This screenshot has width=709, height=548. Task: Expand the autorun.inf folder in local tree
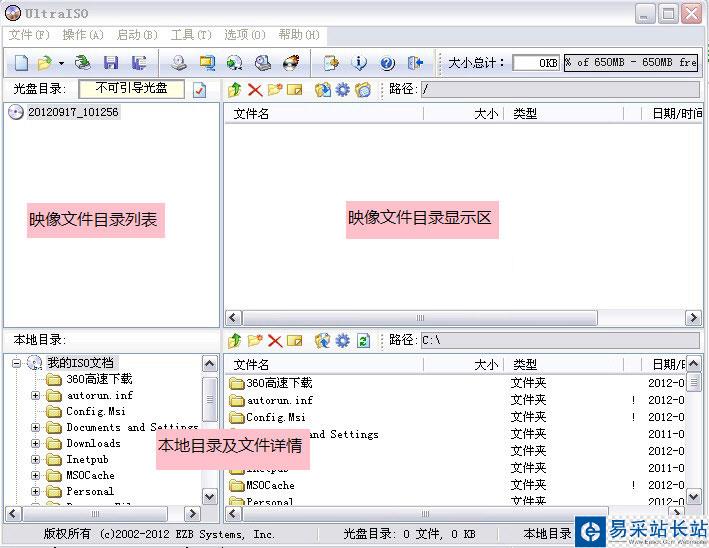click(x=35, y=395)
